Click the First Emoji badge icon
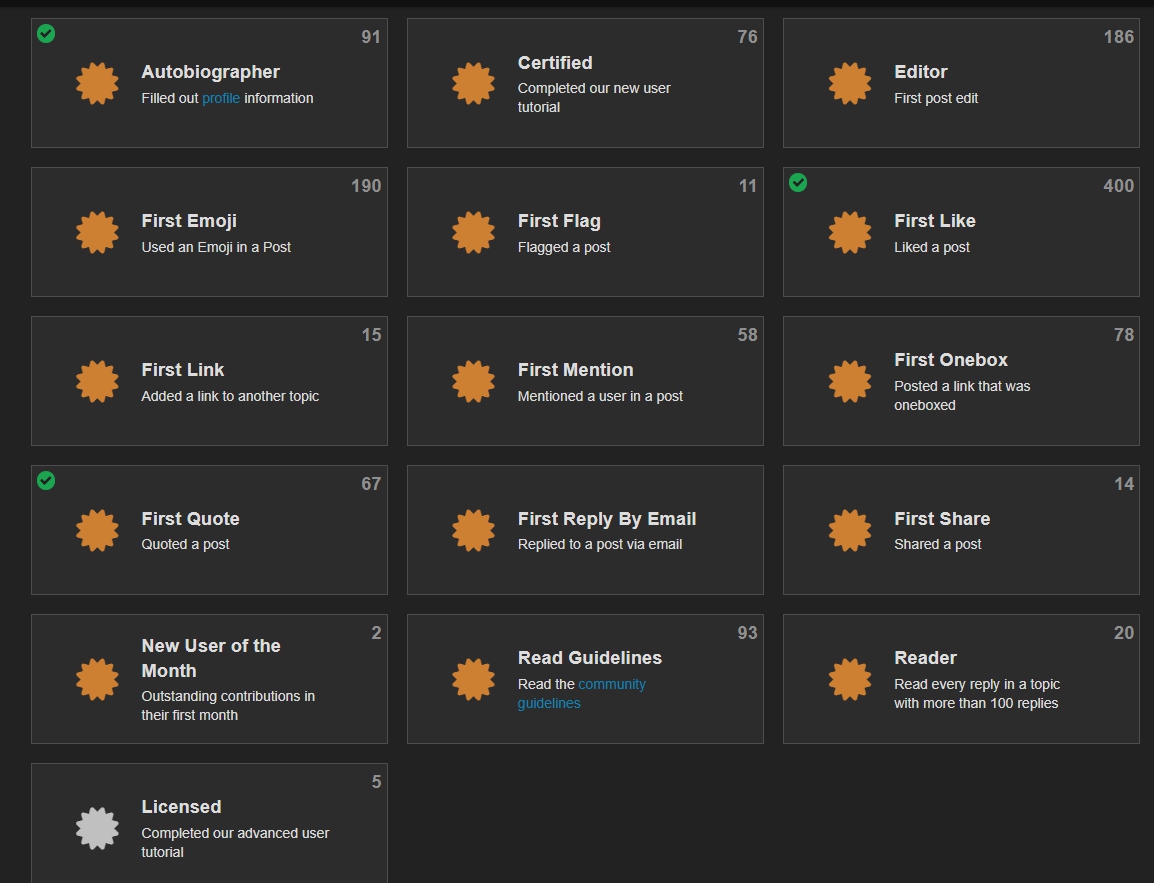This screenshot has width=1154, height=883. tap(97, 233)
